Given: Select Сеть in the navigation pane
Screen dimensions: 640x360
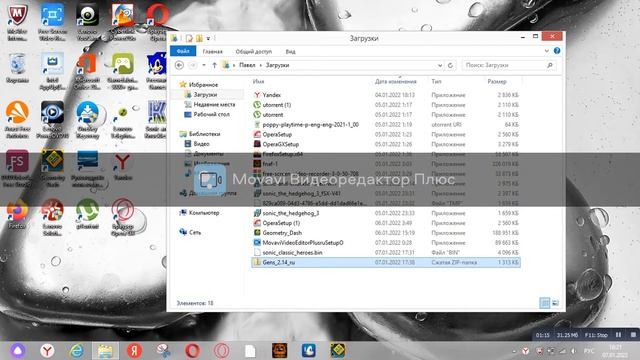Looking at the screenshot, I should [x=195, y=232].
